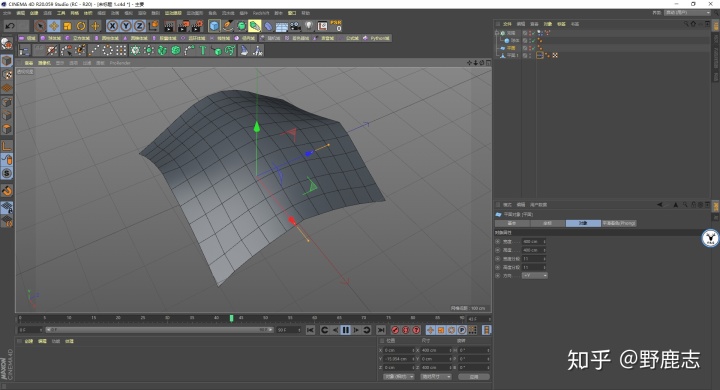Select the Rotate tool icon
This screenshot has width=720, height=390.
pos(81,26)
